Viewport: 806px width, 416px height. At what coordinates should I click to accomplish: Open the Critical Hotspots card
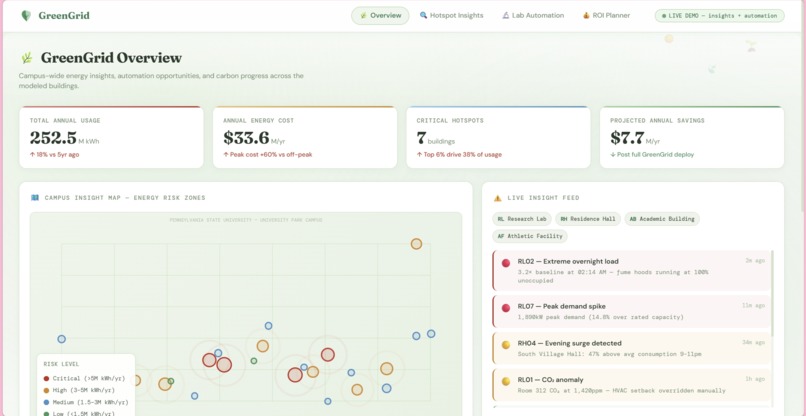coord(498,137)
